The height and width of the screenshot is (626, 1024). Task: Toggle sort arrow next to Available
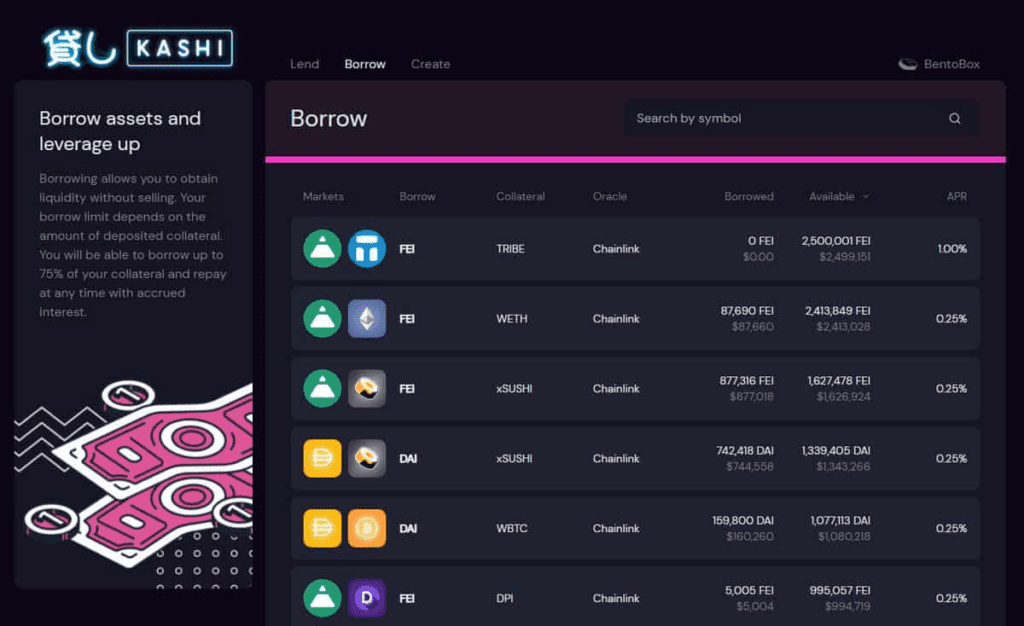pyautogui.click(x=866, y=196)
